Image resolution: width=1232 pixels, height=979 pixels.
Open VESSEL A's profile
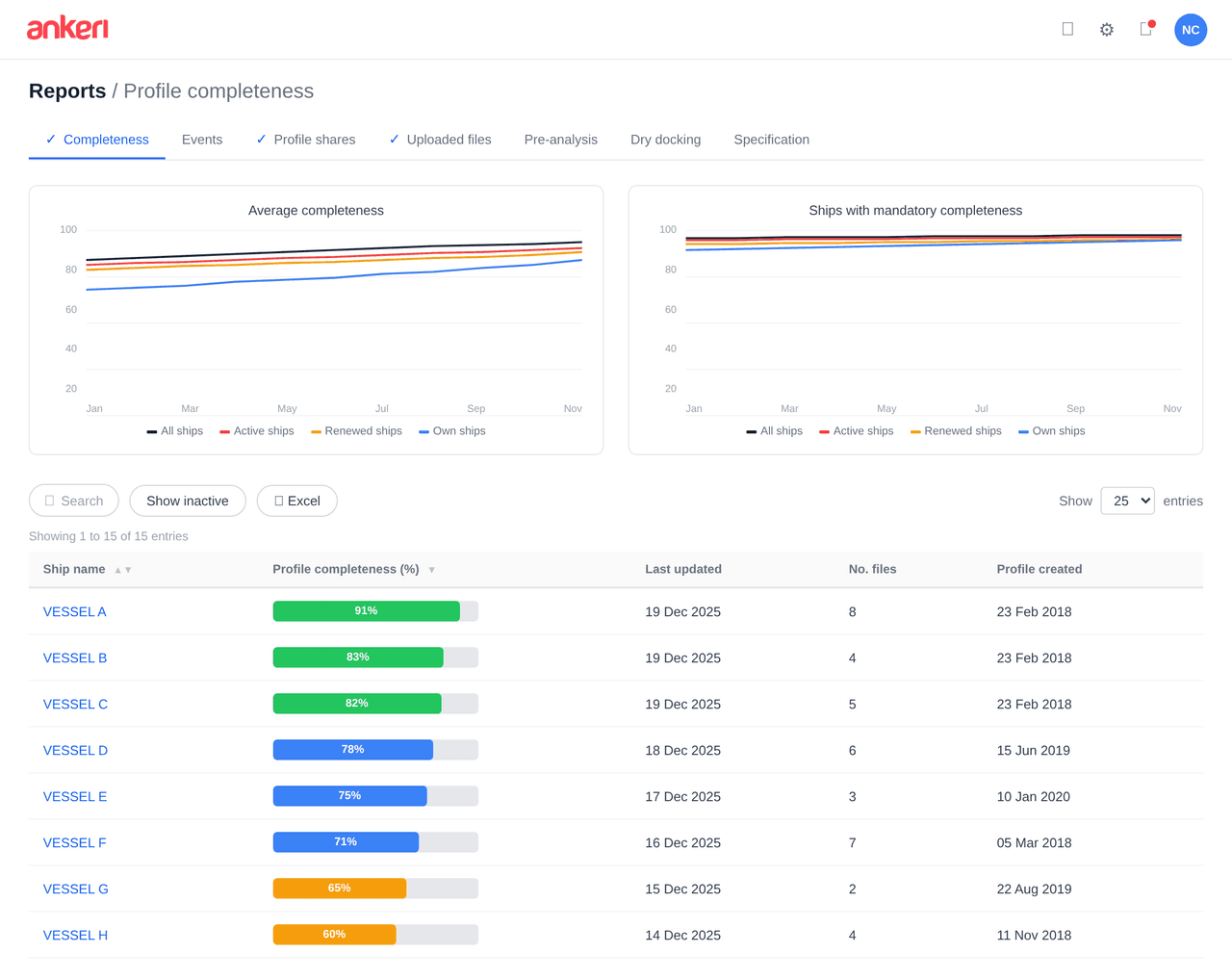click(74, 611)
